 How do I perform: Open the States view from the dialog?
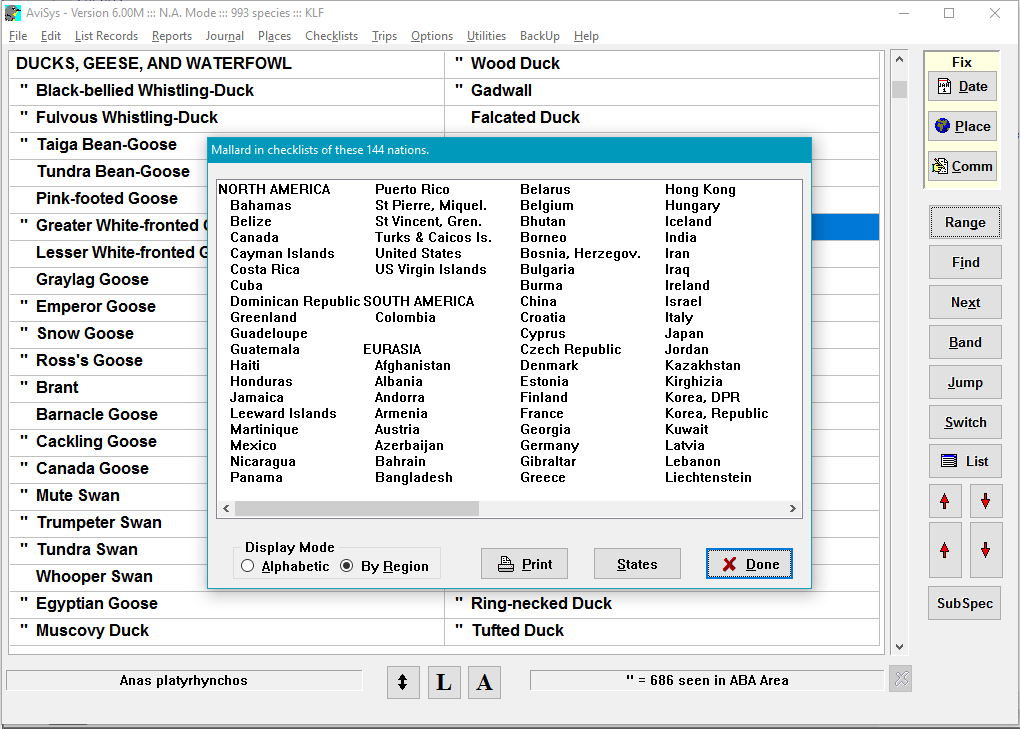[637, 564]
